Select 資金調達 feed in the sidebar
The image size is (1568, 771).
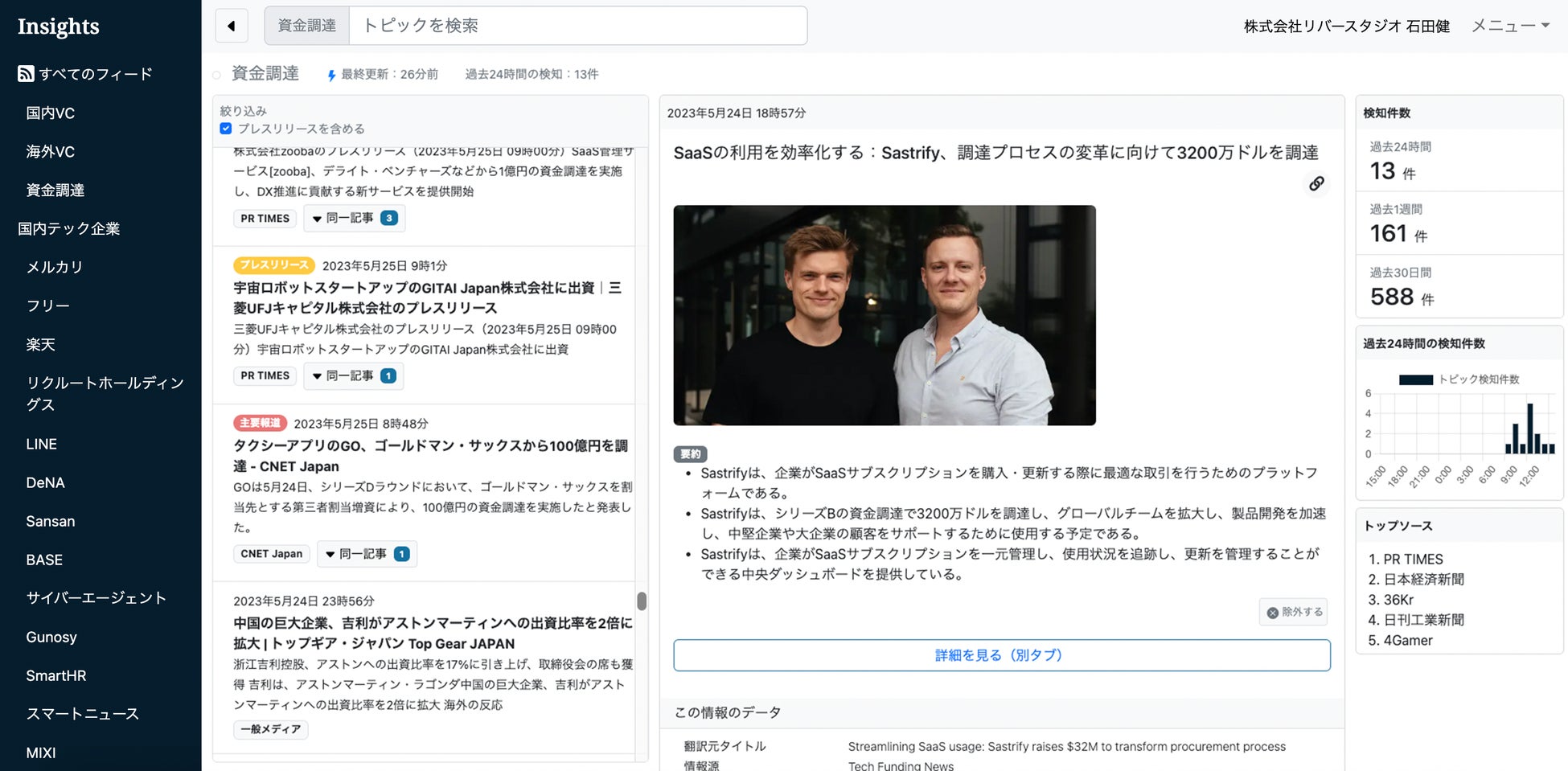(55, 191)
